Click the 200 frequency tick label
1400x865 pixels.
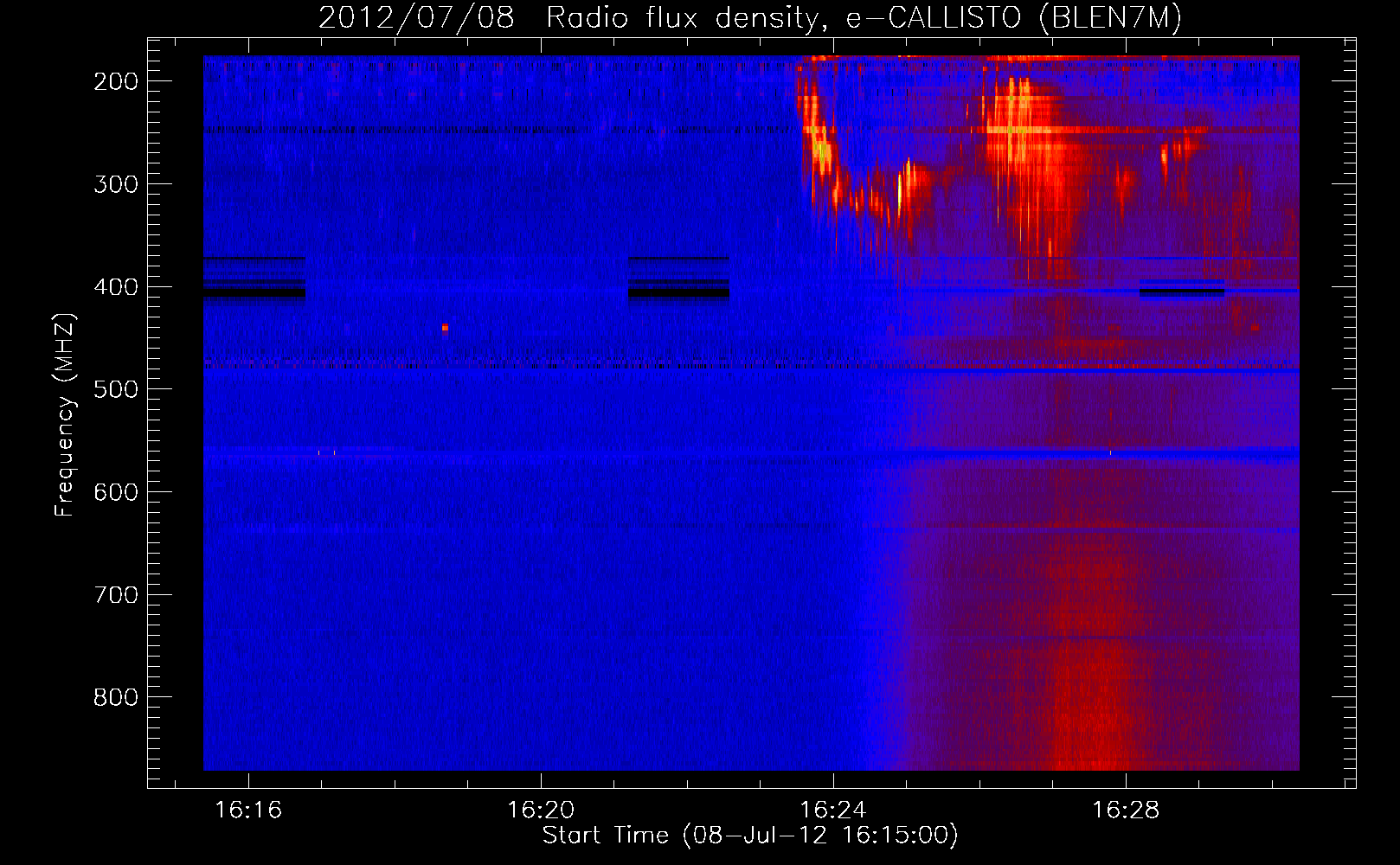tap(116, 81)
